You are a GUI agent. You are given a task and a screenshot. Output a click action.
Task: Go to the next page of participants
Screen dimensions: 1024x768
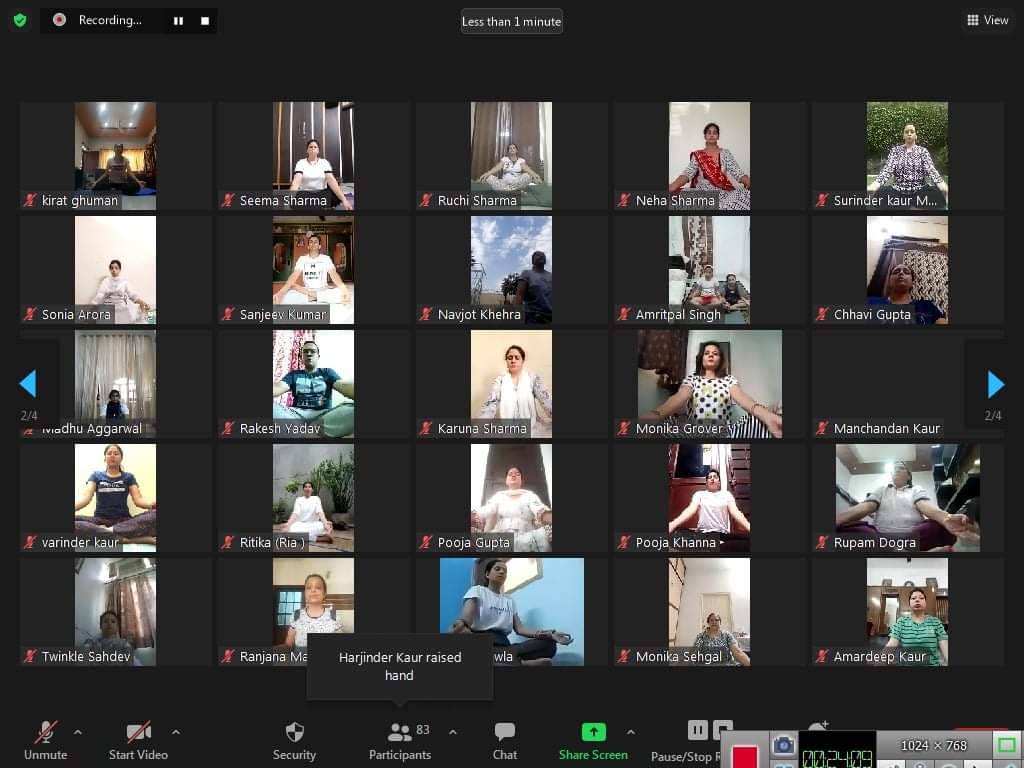point(995,385)
